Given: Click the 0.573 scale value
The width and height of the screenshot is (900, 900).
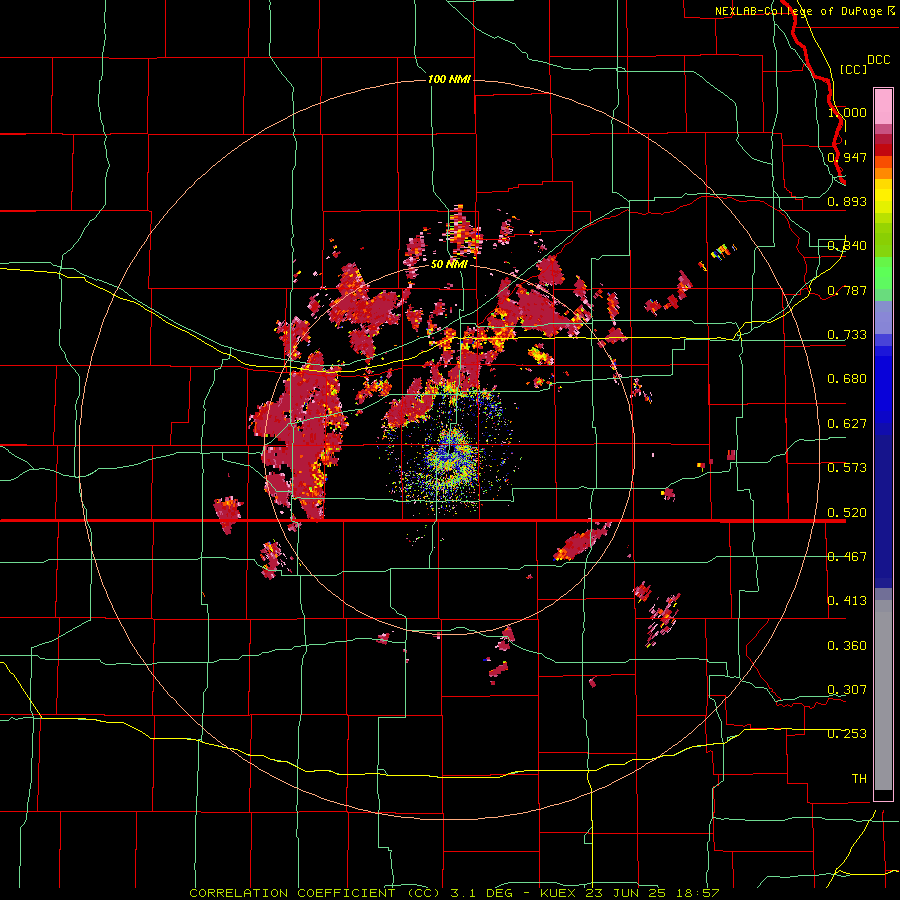Looking at the screenshot, I should pyautogui.click(x=847, y=468).
